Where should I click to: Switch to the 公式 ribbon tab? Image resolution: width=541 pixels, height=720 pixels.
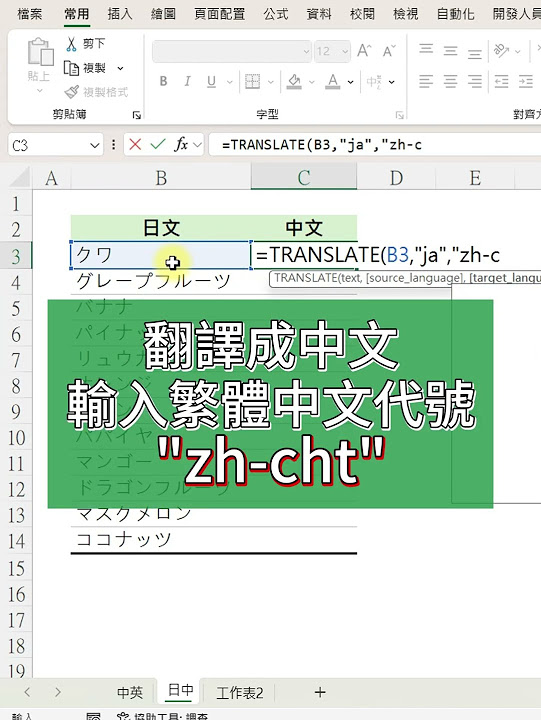pos(276,14)
